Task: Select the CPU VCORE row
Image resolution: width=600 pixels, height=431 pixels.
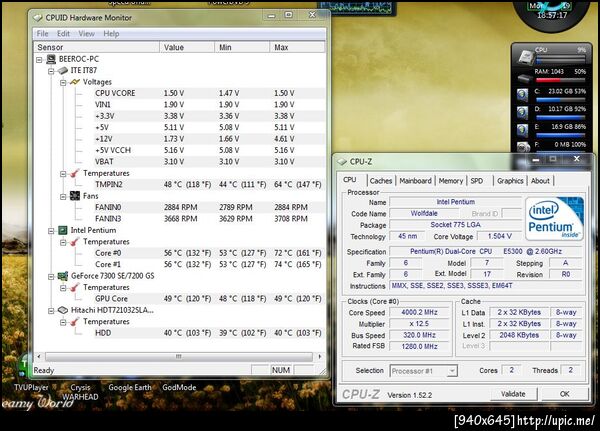Action: [210, 93]
